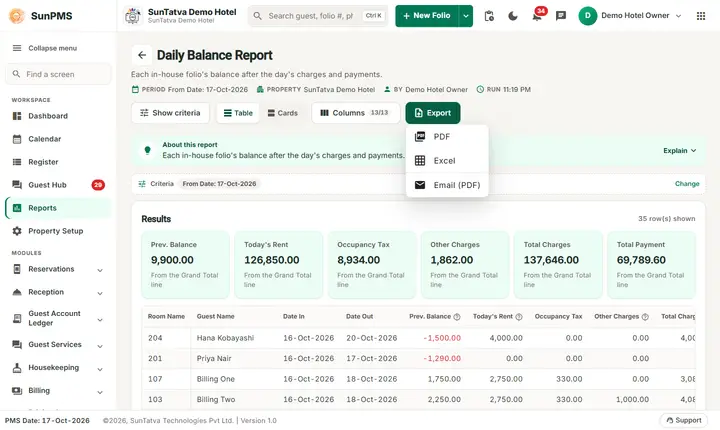Click help icon next to Other Charges column
720x430 pixels.
point(645,317)
